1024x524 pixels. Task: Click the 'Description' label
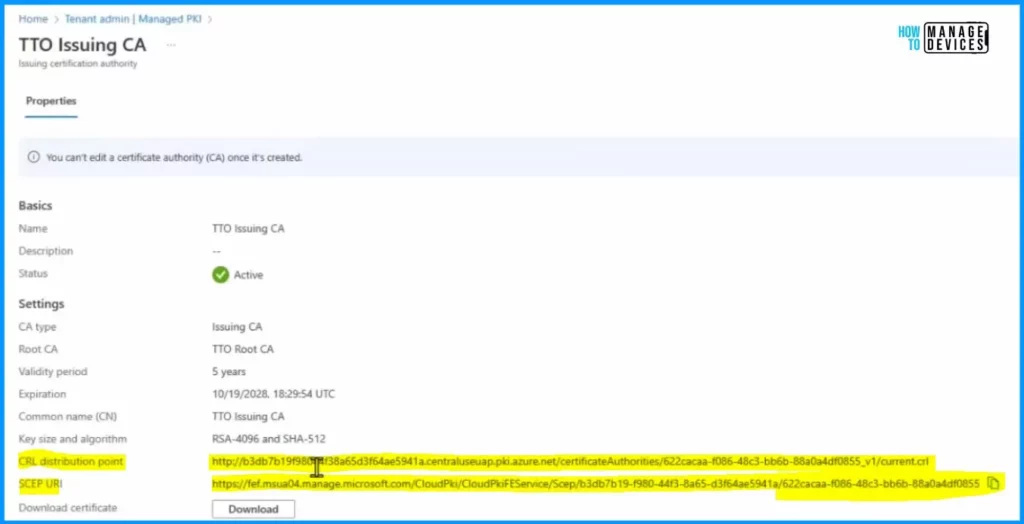click(x=46, y=251)
